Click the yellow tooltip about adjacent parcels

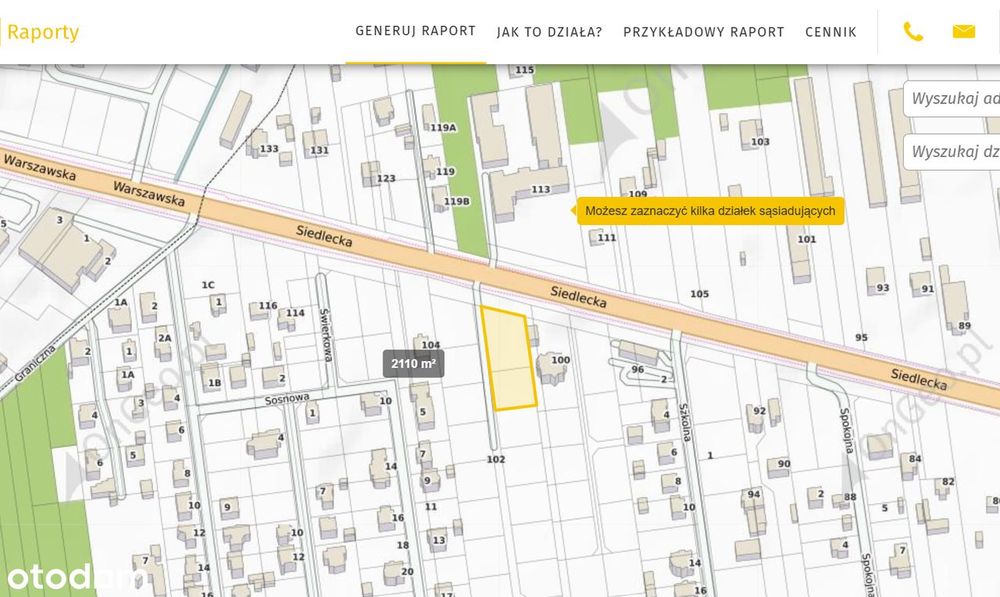710,211
